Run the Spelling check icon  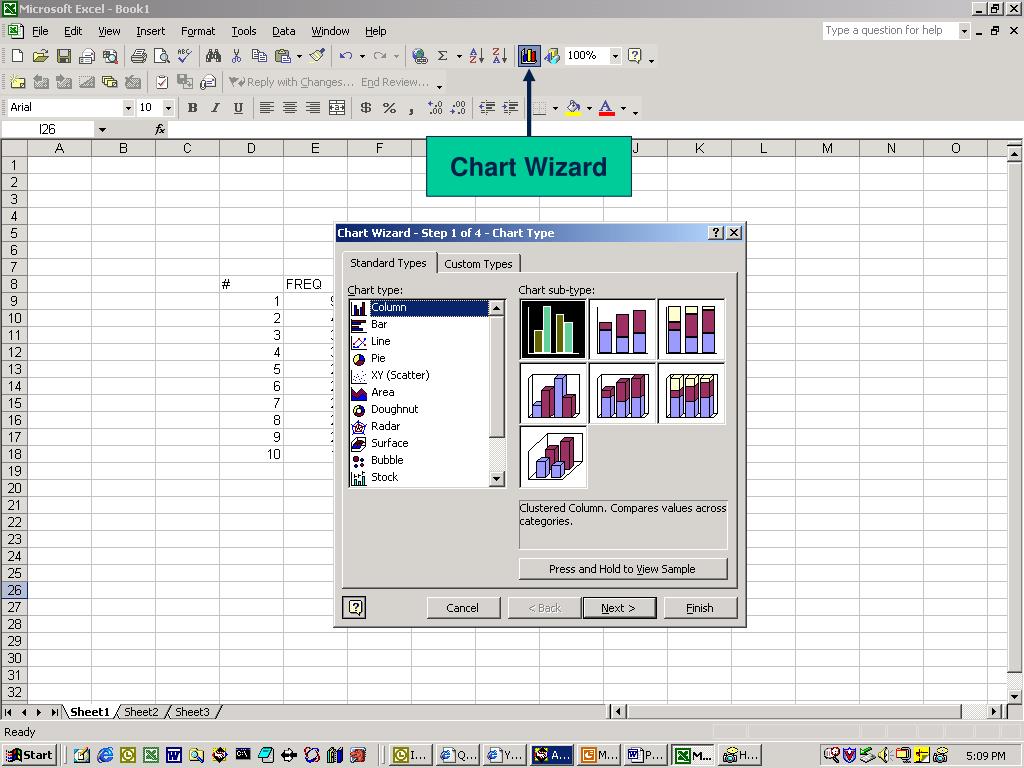[x=185, y=56]
